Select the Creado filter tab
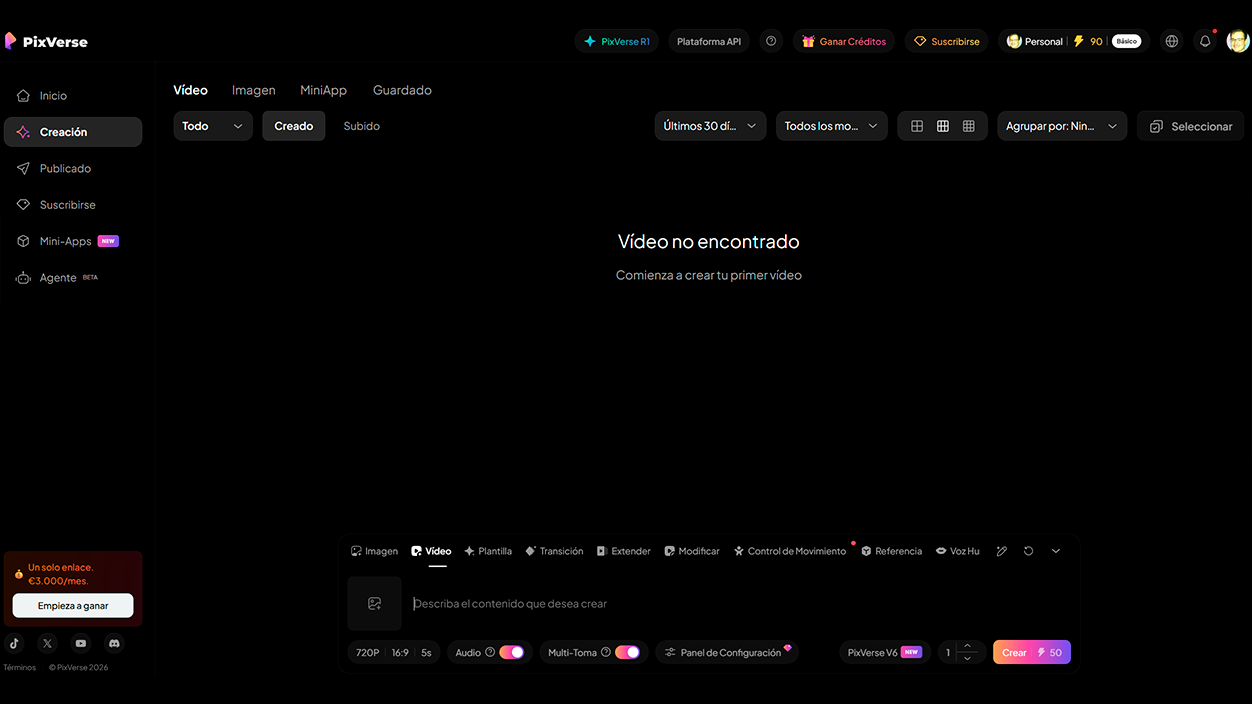The width and height of the screenshot is (1252, 704). click(294, 126)
